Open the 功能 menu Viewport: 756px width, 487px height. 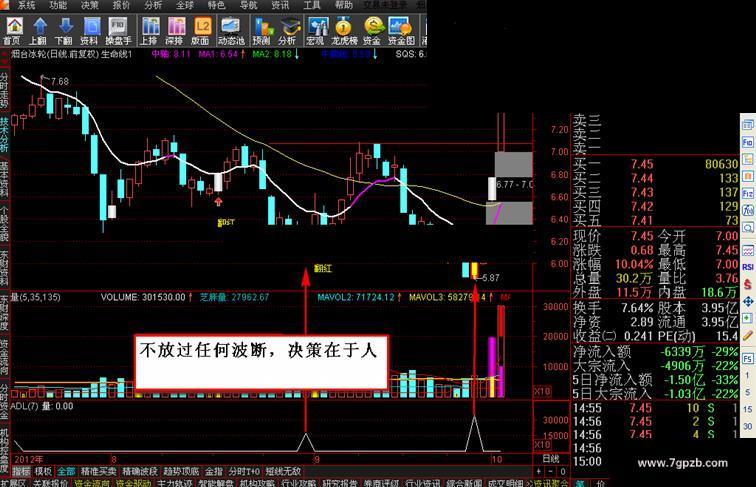click(58, 5)
